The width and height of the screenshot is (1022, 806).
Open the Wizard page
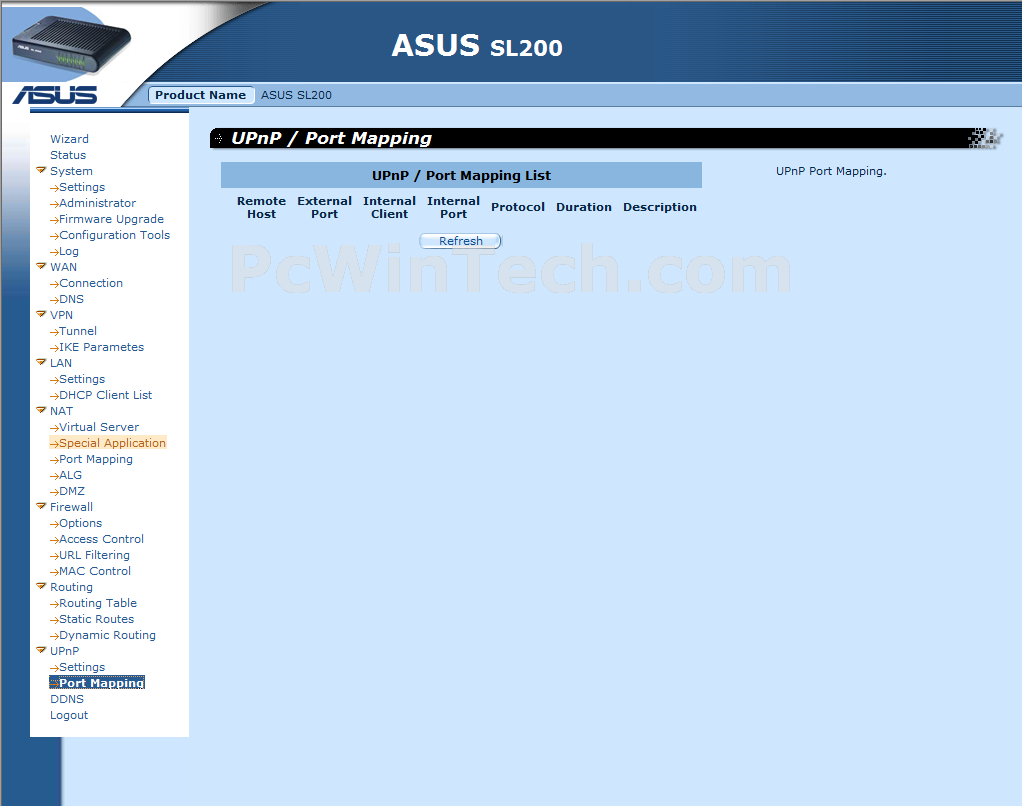[69, 139]
